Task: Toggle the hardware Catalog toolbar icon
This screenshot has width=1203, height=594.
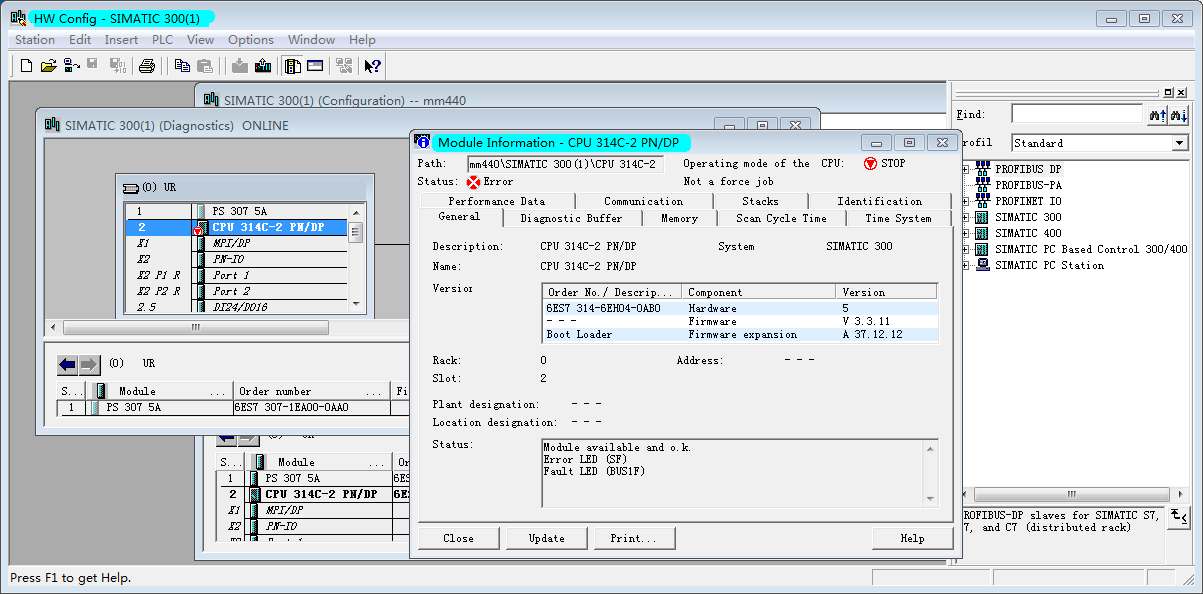Action: (293, 66)
